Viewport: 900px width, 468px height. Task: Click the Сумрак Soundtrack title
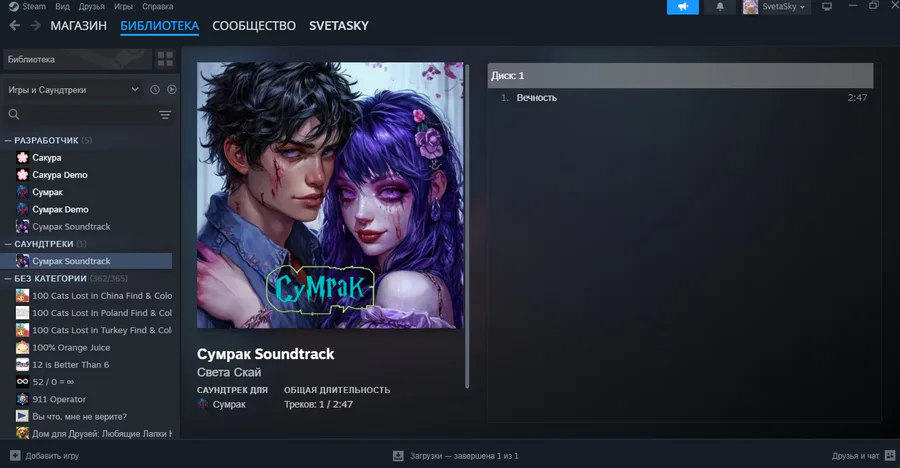pyautogui.click(x=265, y=354)
